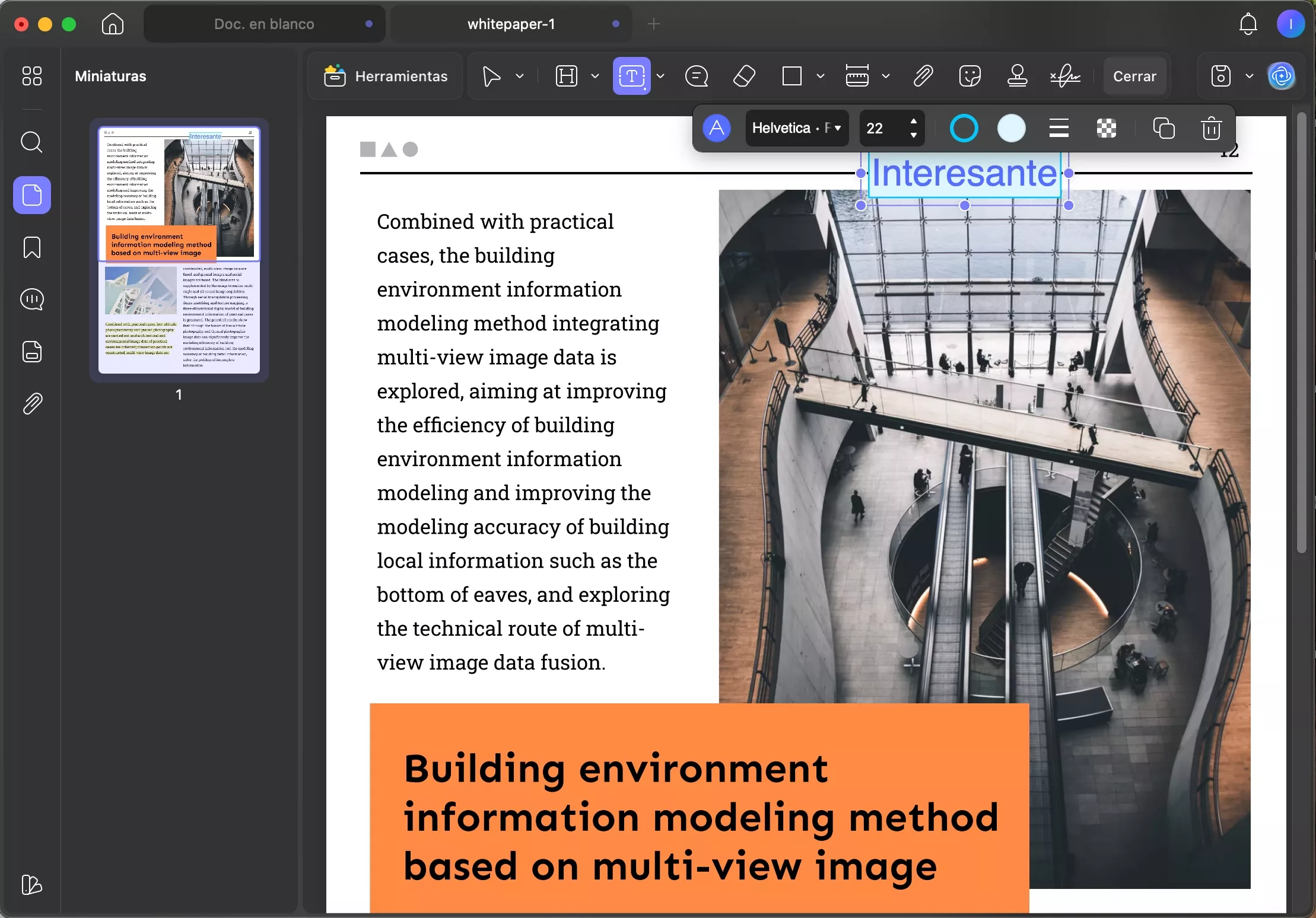Increase font size with stepper arrows
This screenshot has width=1316, height=918.
pyautogui.click(x=914, y=121)
